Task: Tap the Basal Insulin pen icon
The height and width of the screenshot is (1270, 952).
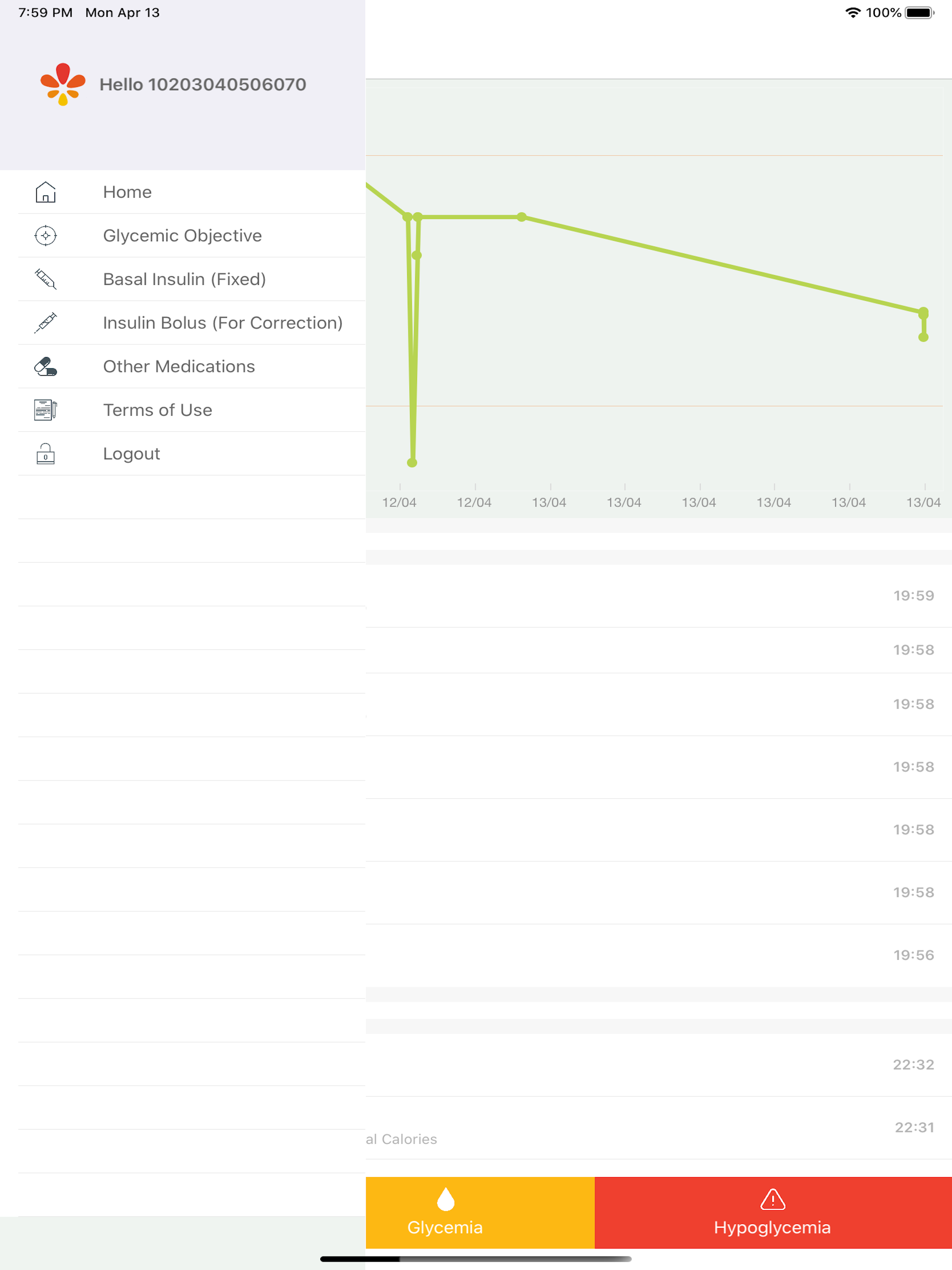Action: [46, 279]
